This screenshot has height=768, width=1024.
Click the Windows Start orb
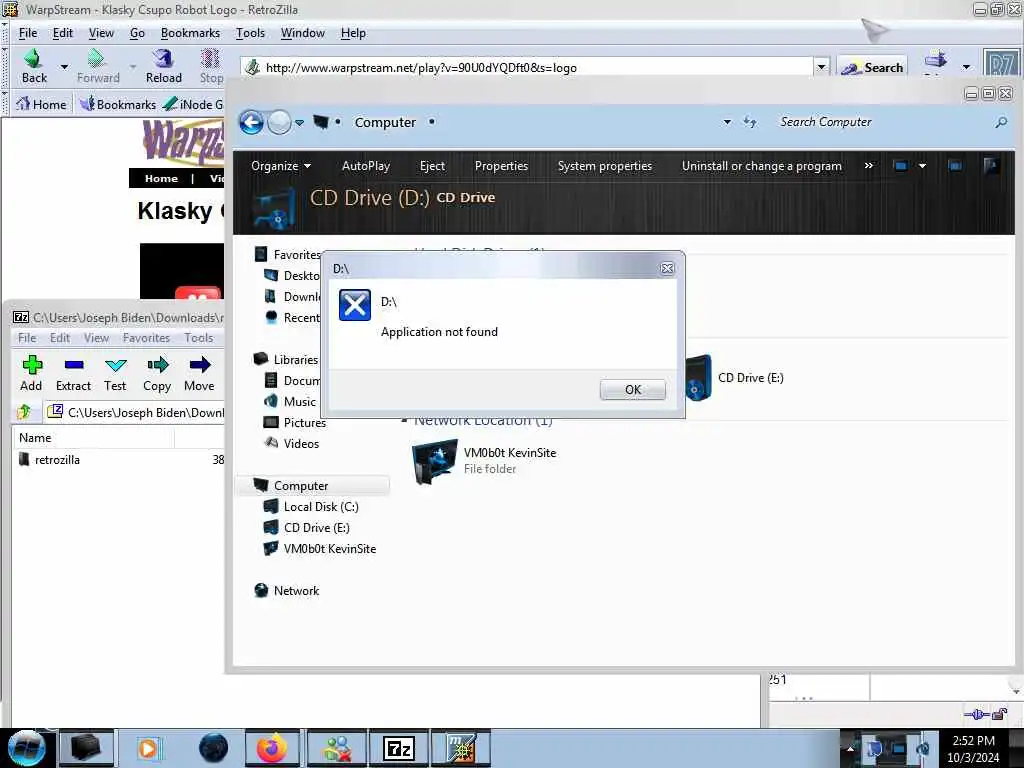coord(26,748)
